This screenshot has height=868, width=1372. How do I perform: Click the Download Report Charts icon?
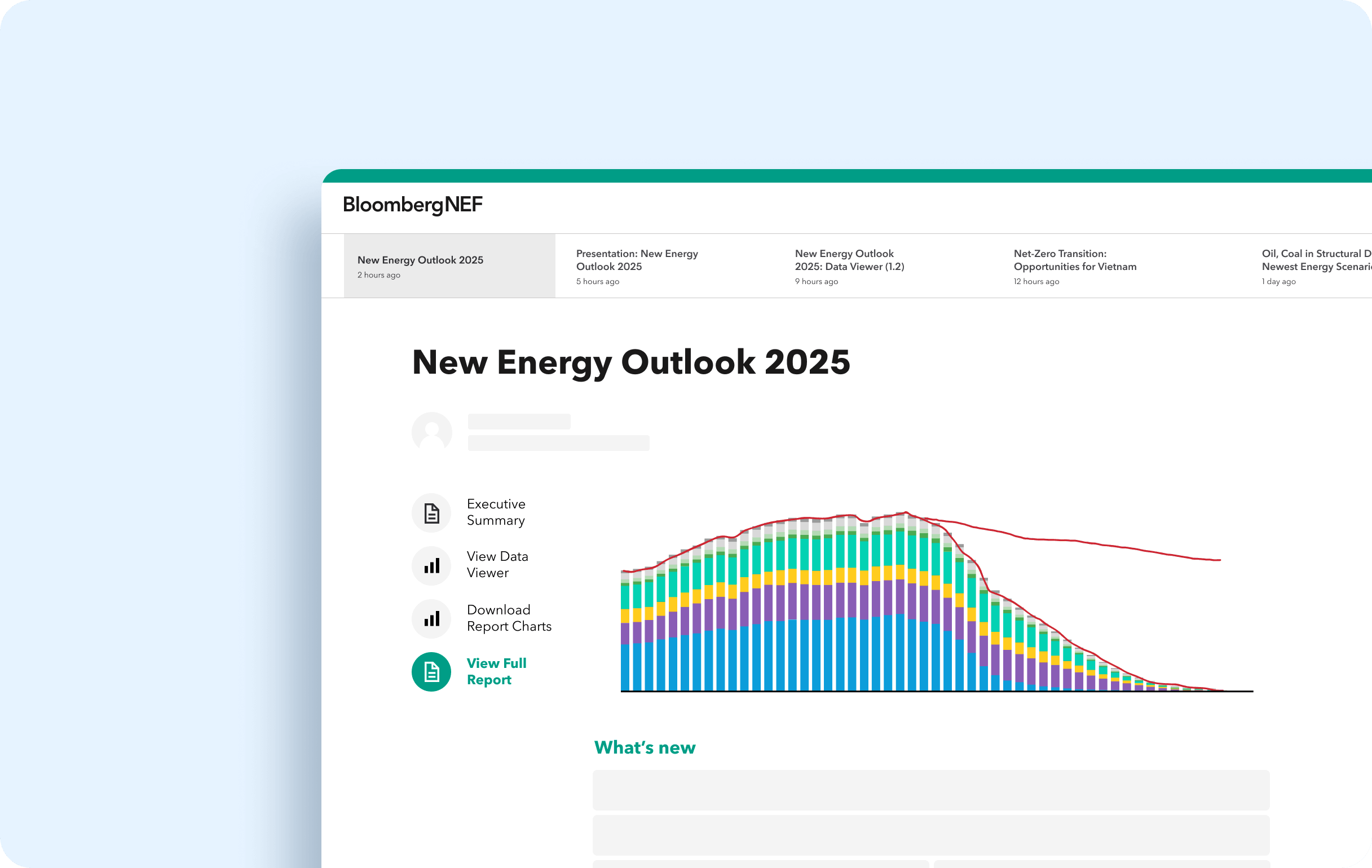click(x=431, y=618)
